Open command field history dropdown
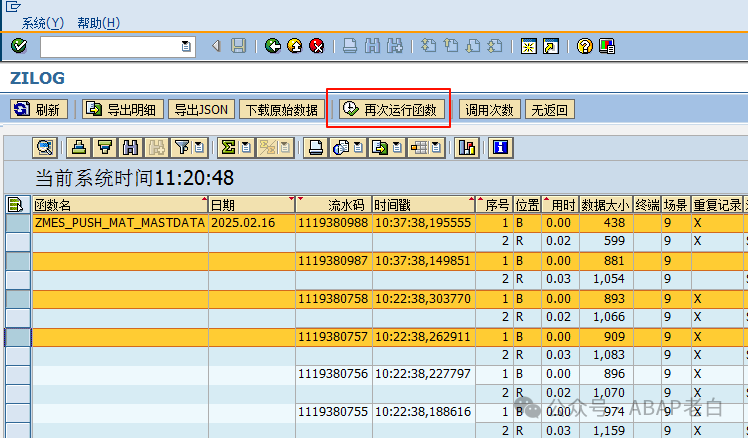Screen dimensions: 748x438 tap(186, 46)
